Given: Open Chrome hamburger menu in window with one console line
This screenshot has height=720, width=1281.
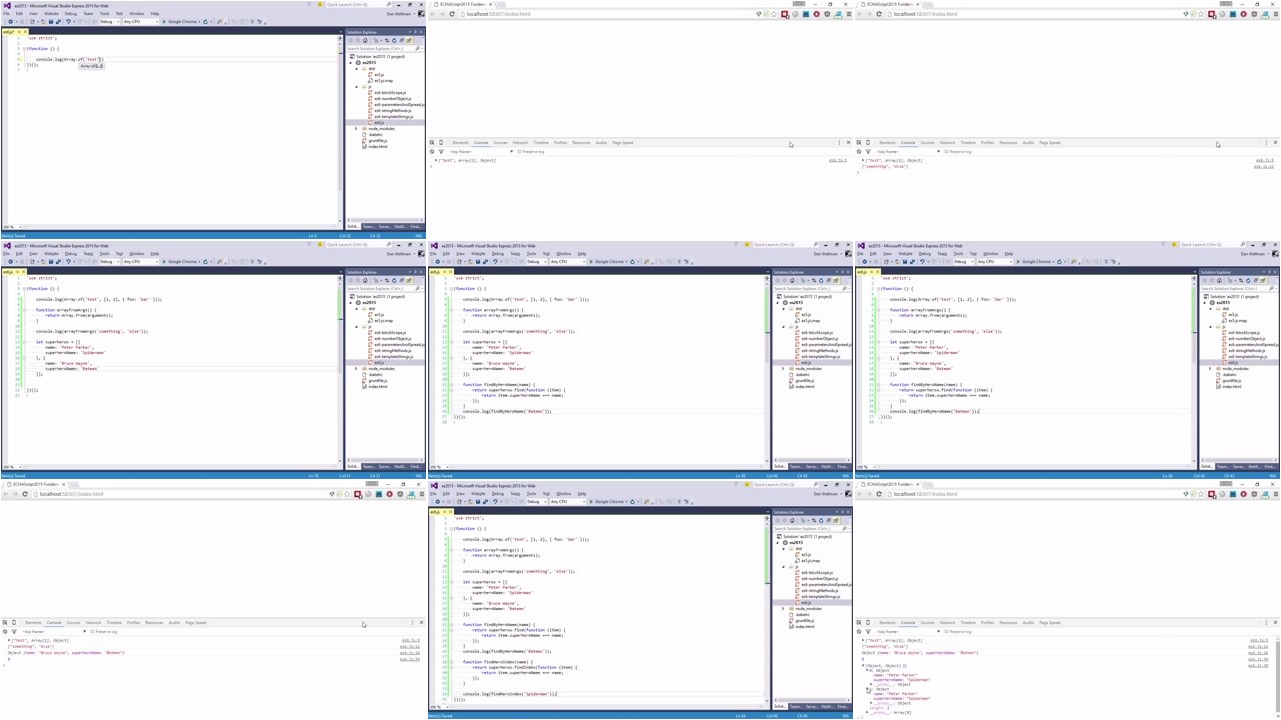Looking at the screenshot, I should 849,14.
